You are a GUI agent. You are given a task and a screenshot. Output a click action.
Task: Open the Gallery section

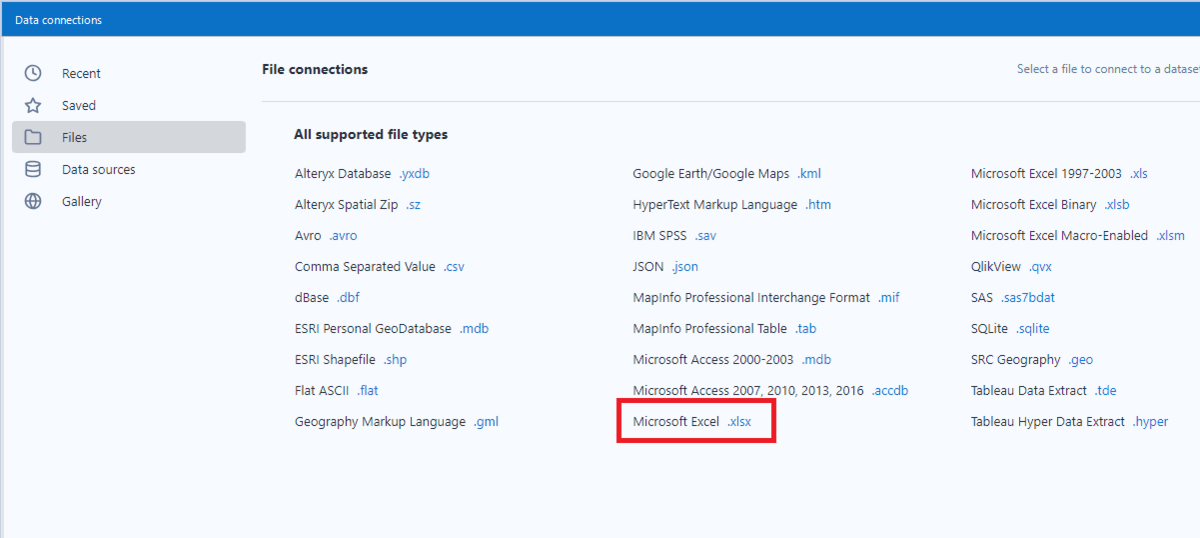[x=82, y=201]
